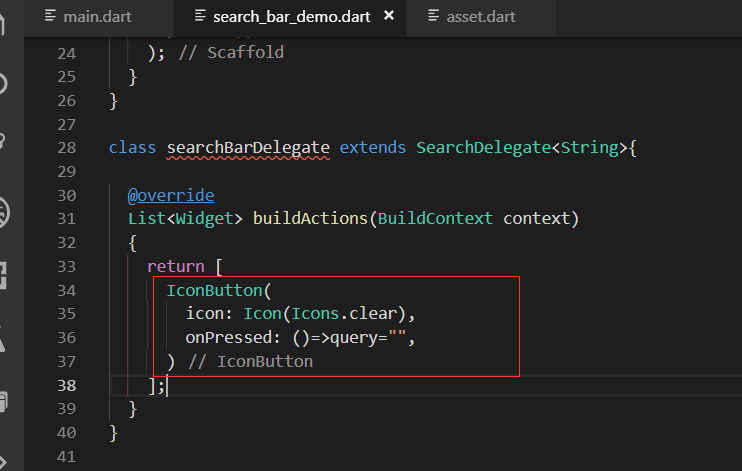Click the class keyword on line 28

click(132, 148)
